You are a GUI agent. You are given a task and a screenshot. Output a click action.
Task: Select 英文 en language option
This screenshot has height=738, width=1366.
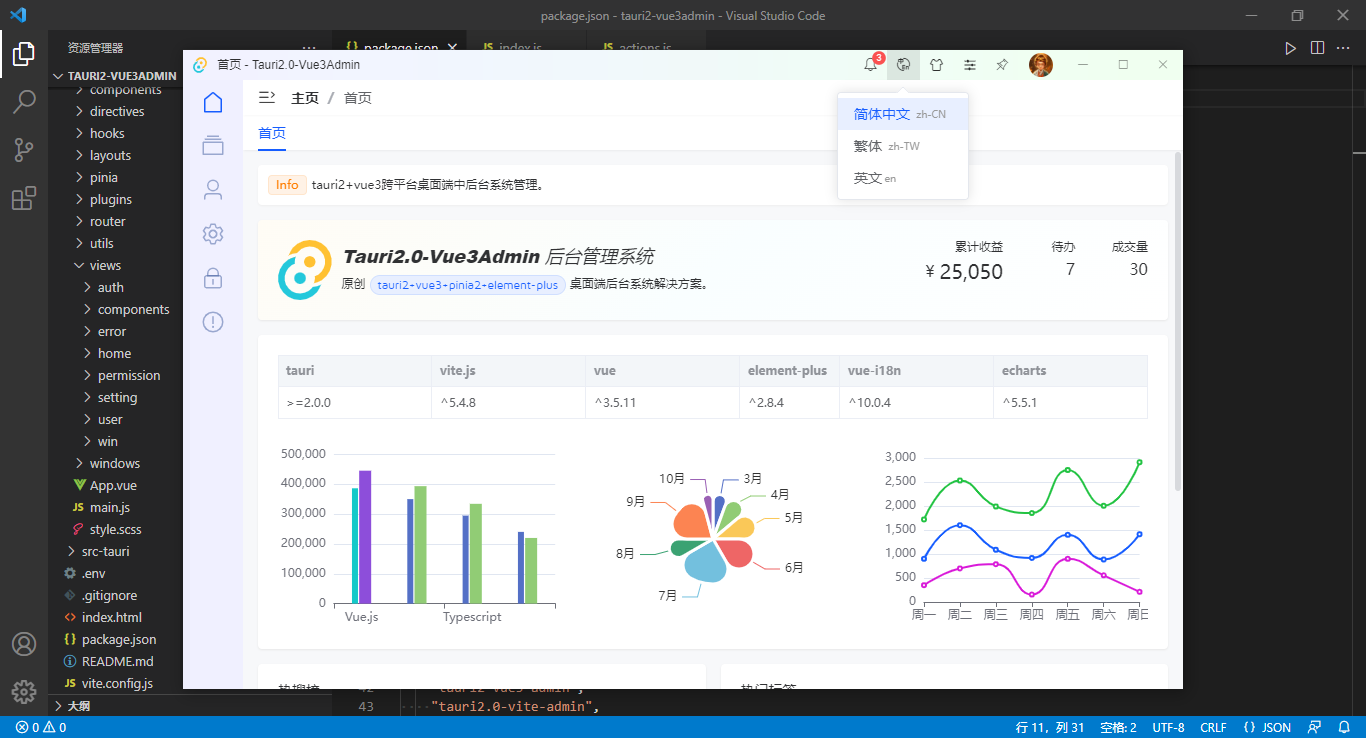[x=903, y=178]
